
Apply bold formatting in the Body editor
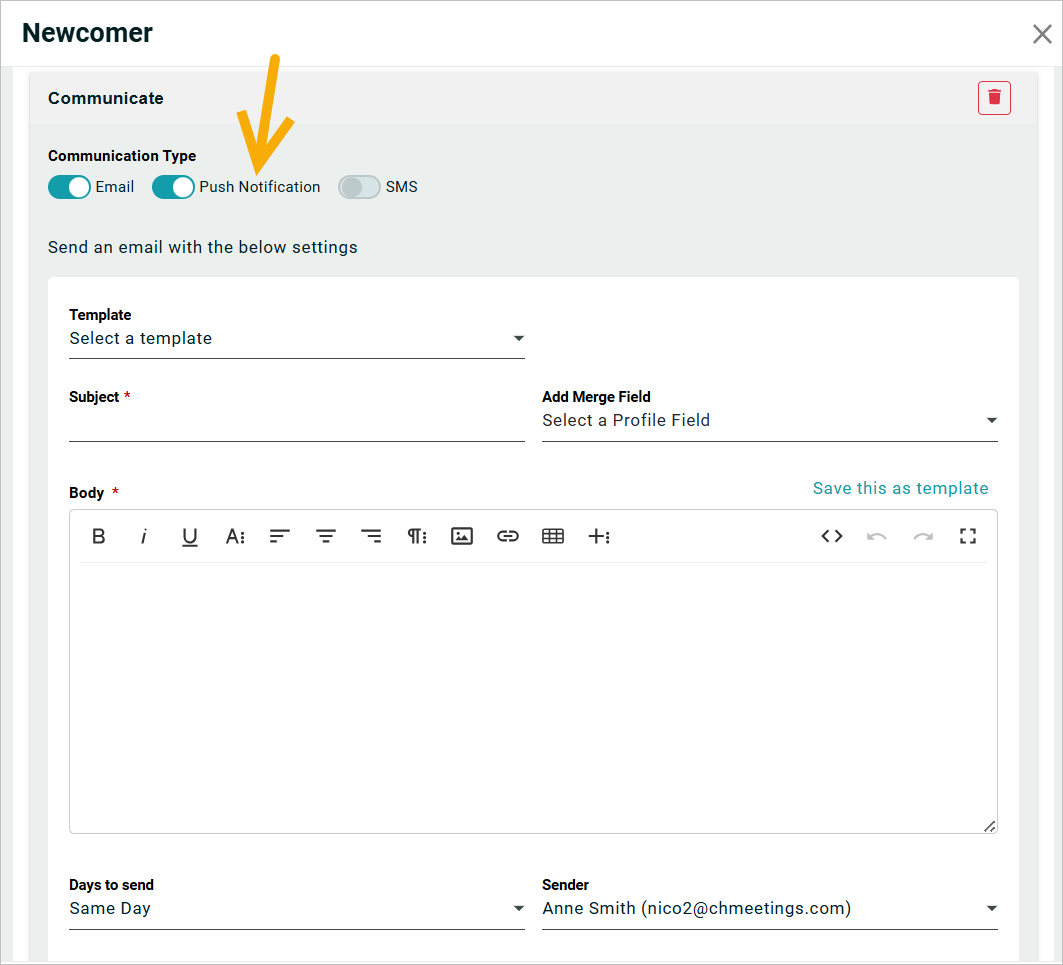pos(98,536)
